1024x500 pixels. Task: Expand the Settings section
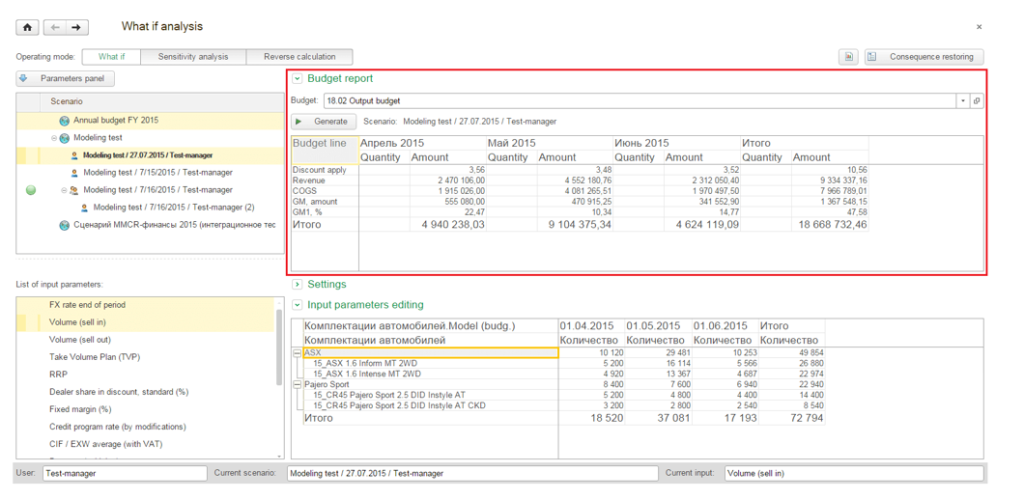click(297, 285)
